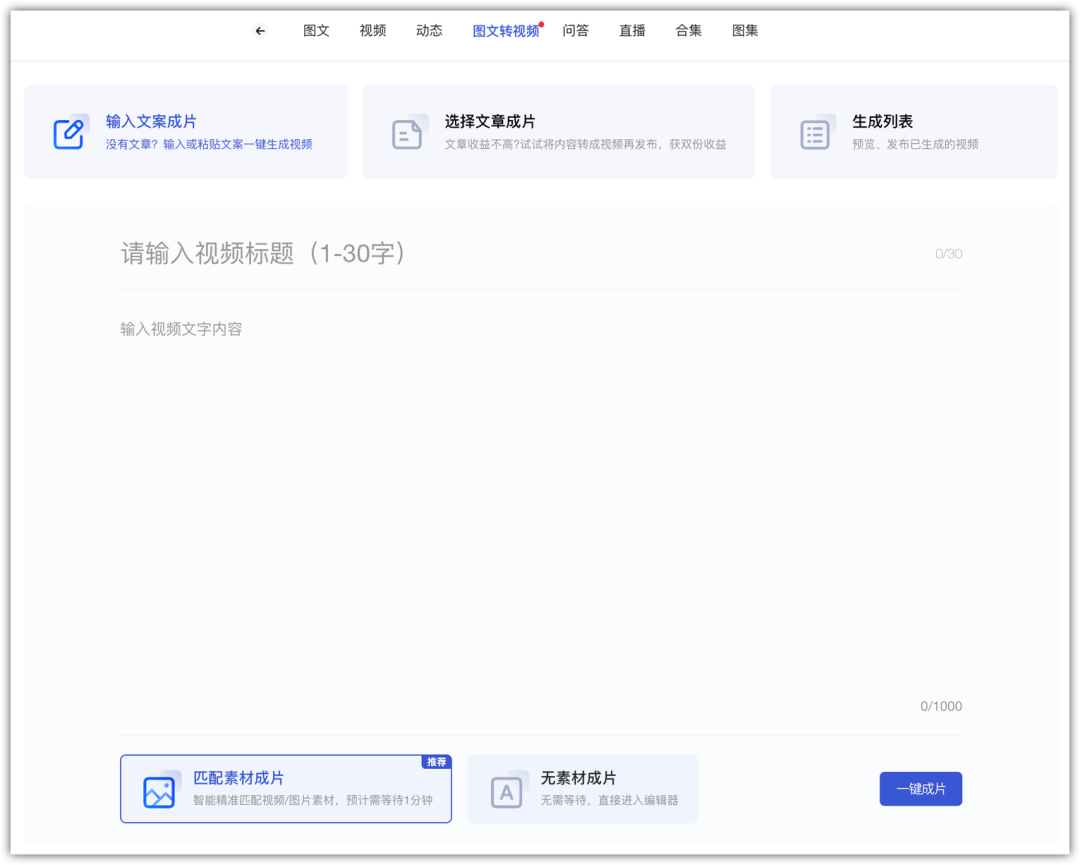Screen dimensions: 1080x865
Task: Select the 图文转视频 tab
Action: click(x=505, y=31)
